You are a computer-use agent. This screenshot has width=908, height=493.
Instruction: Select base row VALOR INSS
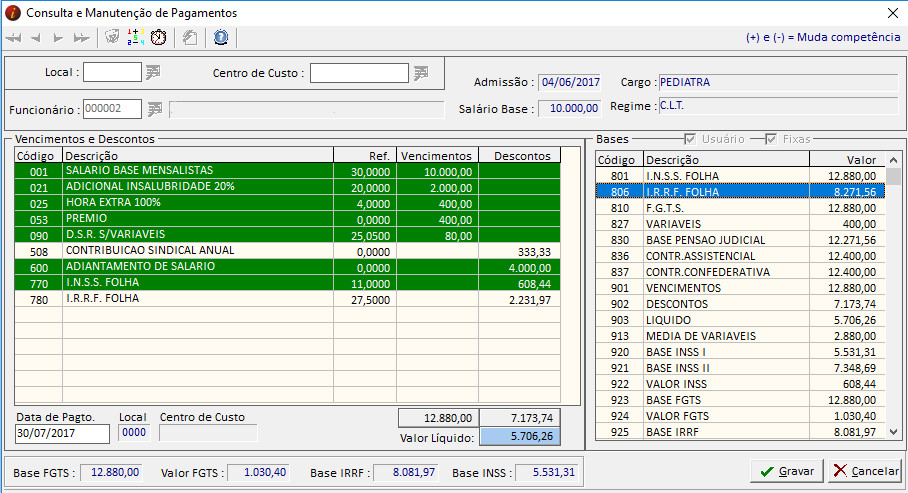(740, 384)
